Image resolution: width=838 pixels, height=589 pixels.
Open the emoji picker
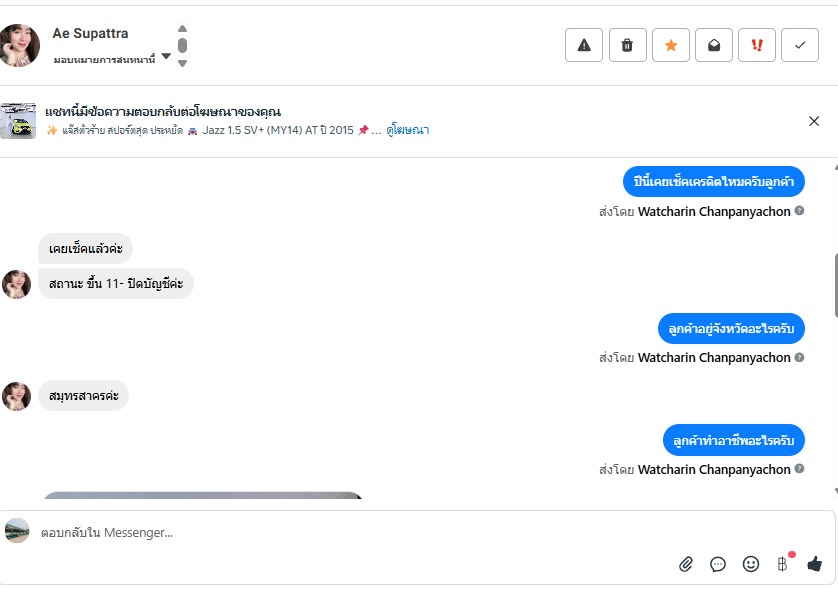coord(751,564)
